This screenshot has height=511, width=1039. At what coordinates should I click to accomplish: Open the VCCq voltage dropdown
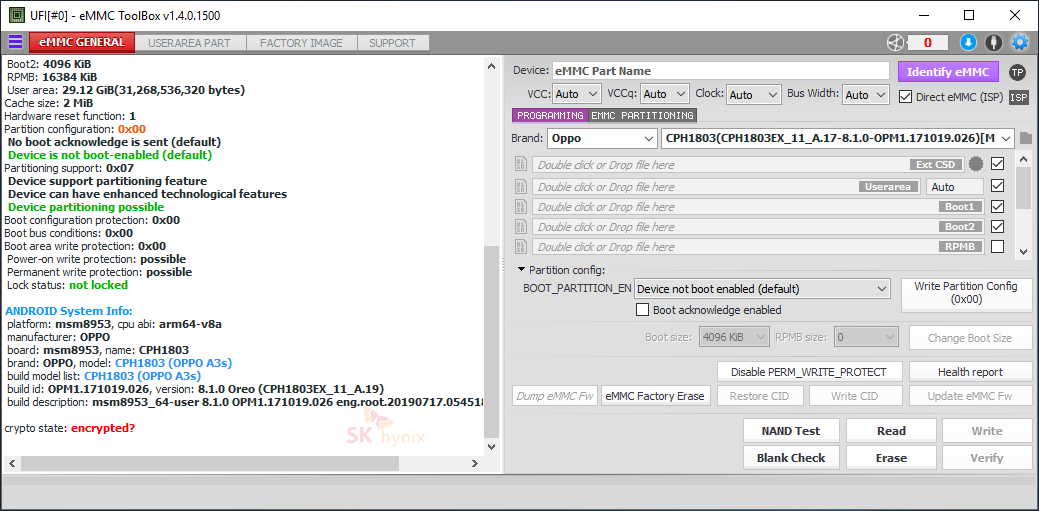pyautogui.click(x=665, y=94)
